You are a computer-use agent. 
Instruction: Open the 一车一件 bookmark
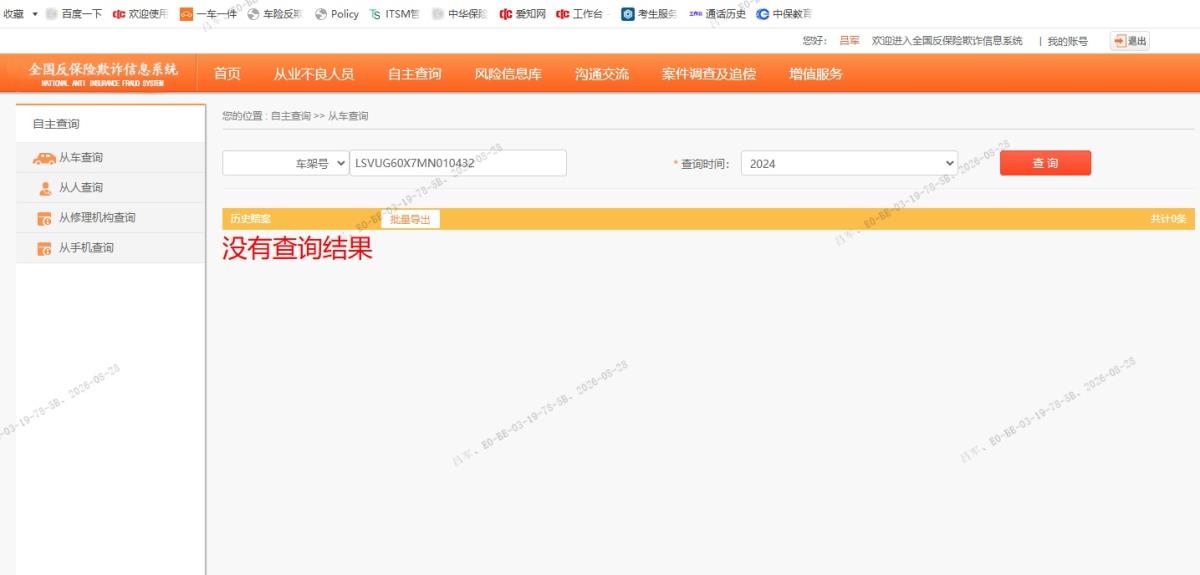click(x=208, y=14)
